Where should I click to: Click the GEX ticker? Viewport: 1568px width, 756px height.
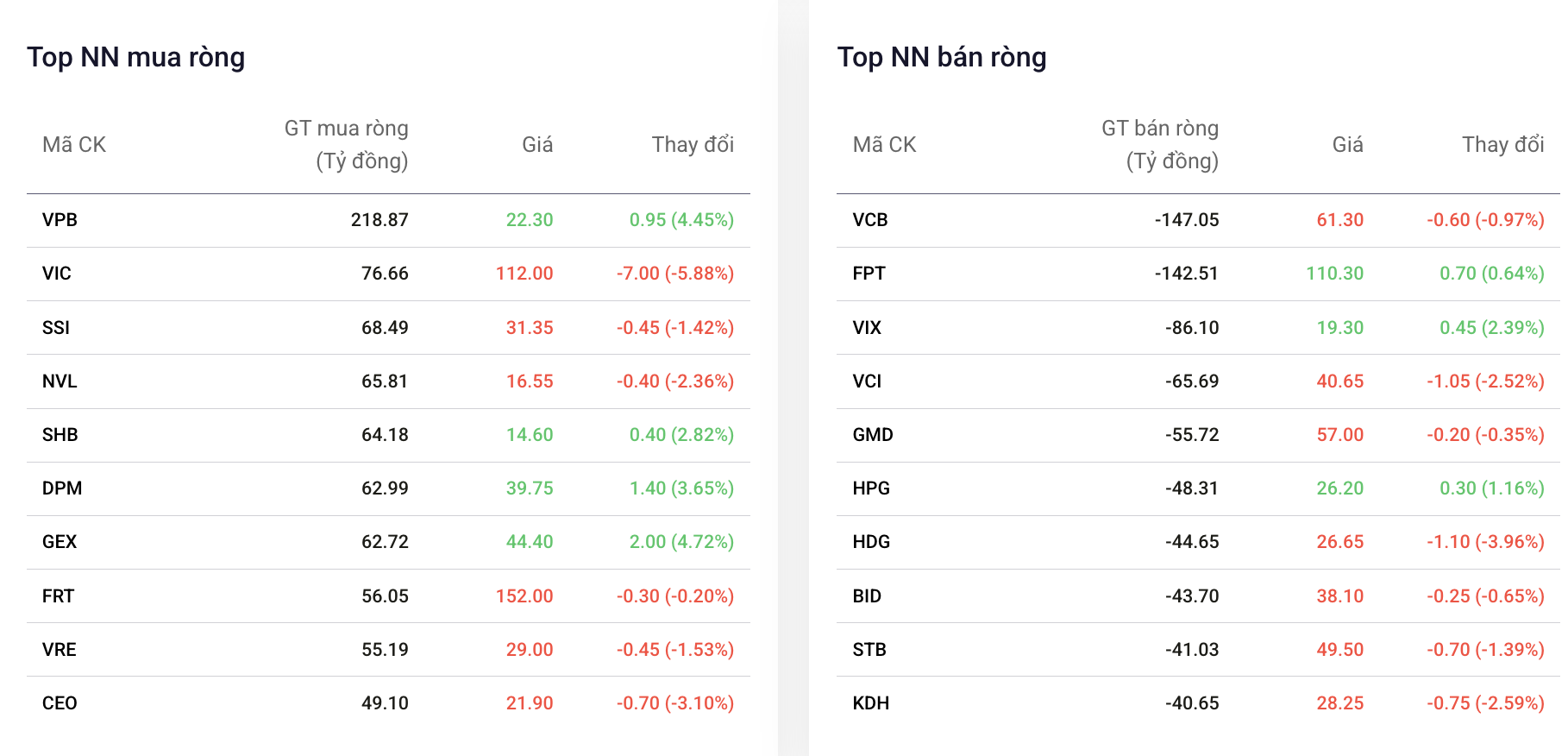click(x=60, y=542)
